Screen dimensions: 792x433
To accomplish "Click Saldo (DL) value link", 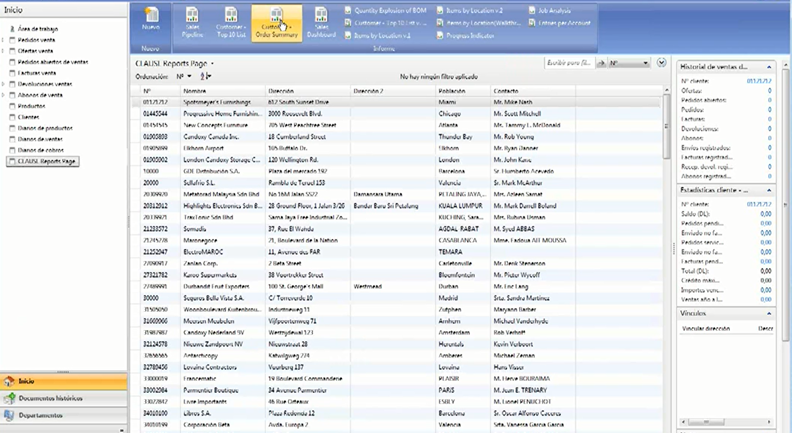I will point(766,214).
